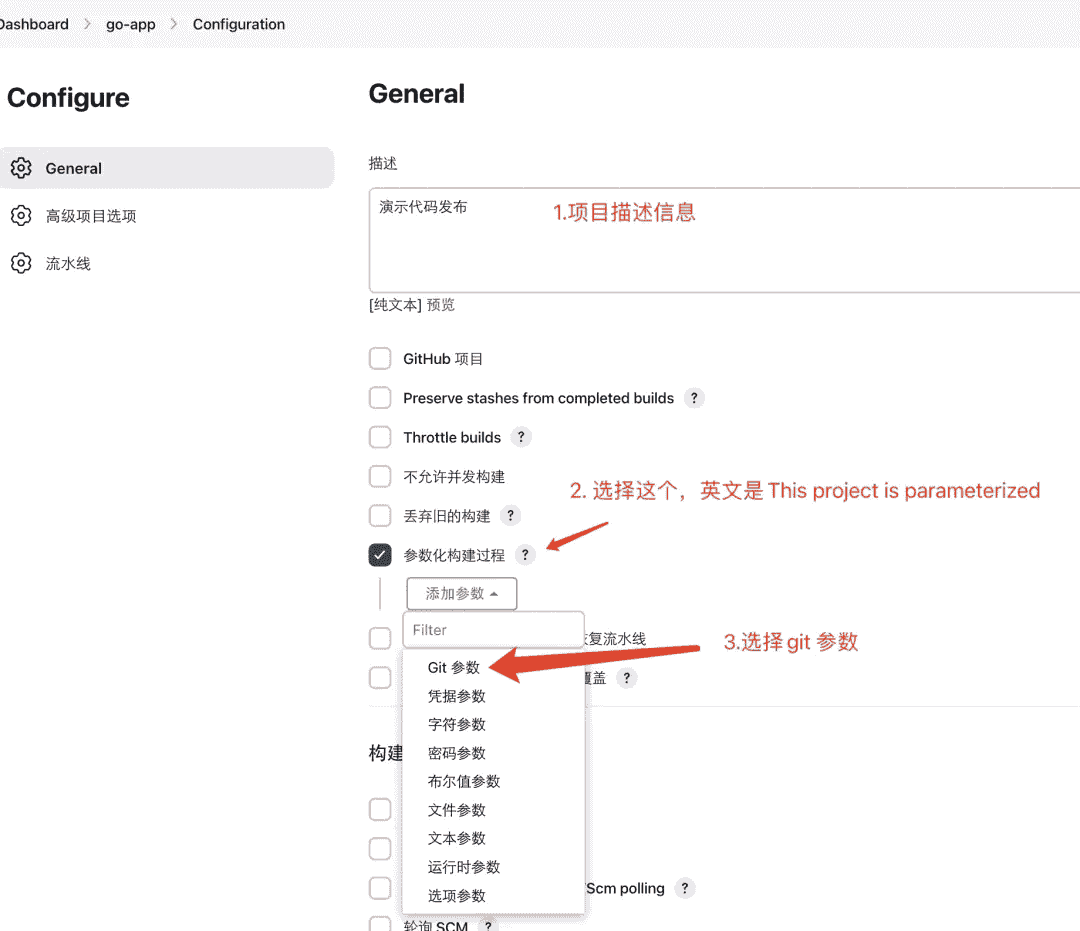The image size is (1080, 931).
Task: Click the gear icon beside 流水线
Action: (21, 264)
